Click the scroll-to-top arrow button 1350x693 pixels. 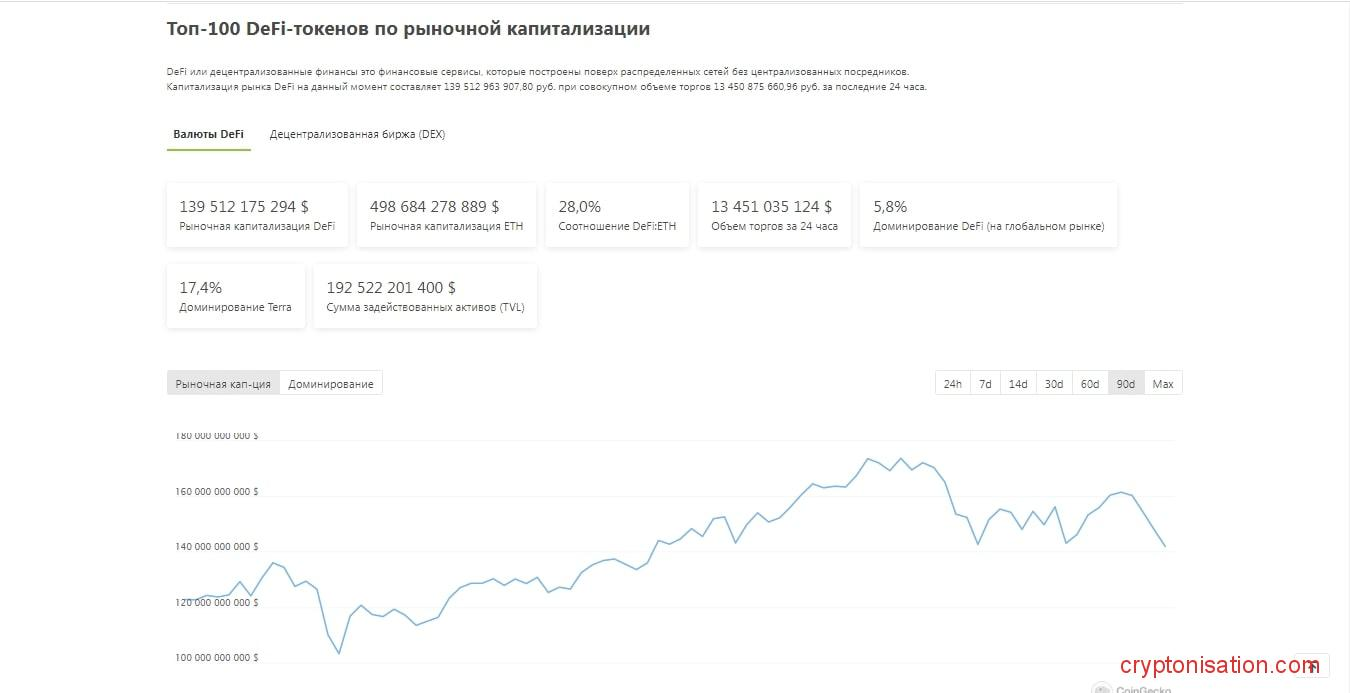coord(1311,666)
